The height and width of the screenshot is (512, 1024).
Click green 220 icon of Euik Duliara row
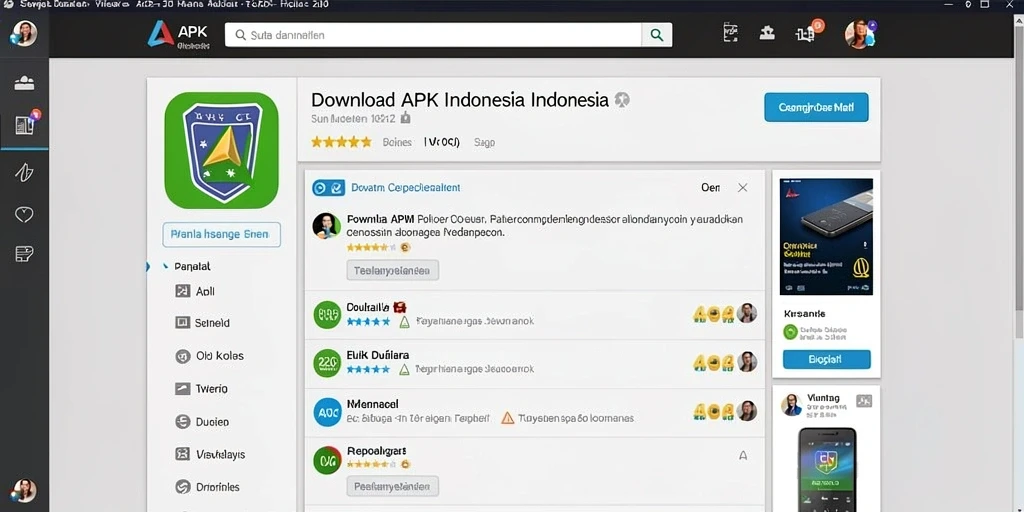pyautogui.click(x=327, y=363)
